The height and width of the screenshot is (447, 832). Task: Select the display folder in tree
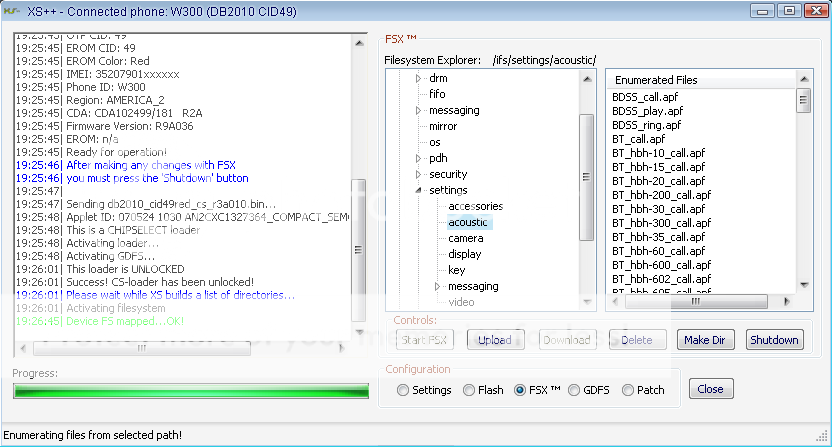(465, 254)
